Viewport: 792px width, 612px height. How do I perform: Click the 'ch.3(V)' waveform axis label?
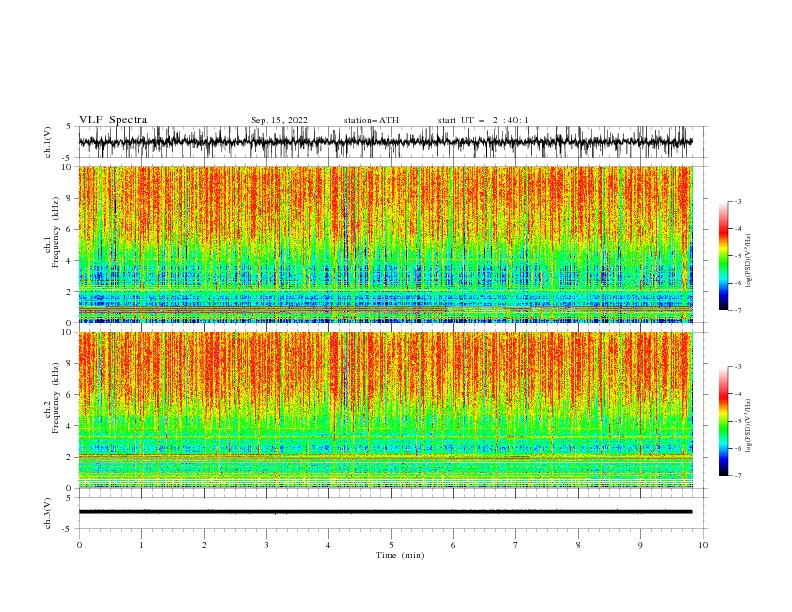[x=48, y=513]
